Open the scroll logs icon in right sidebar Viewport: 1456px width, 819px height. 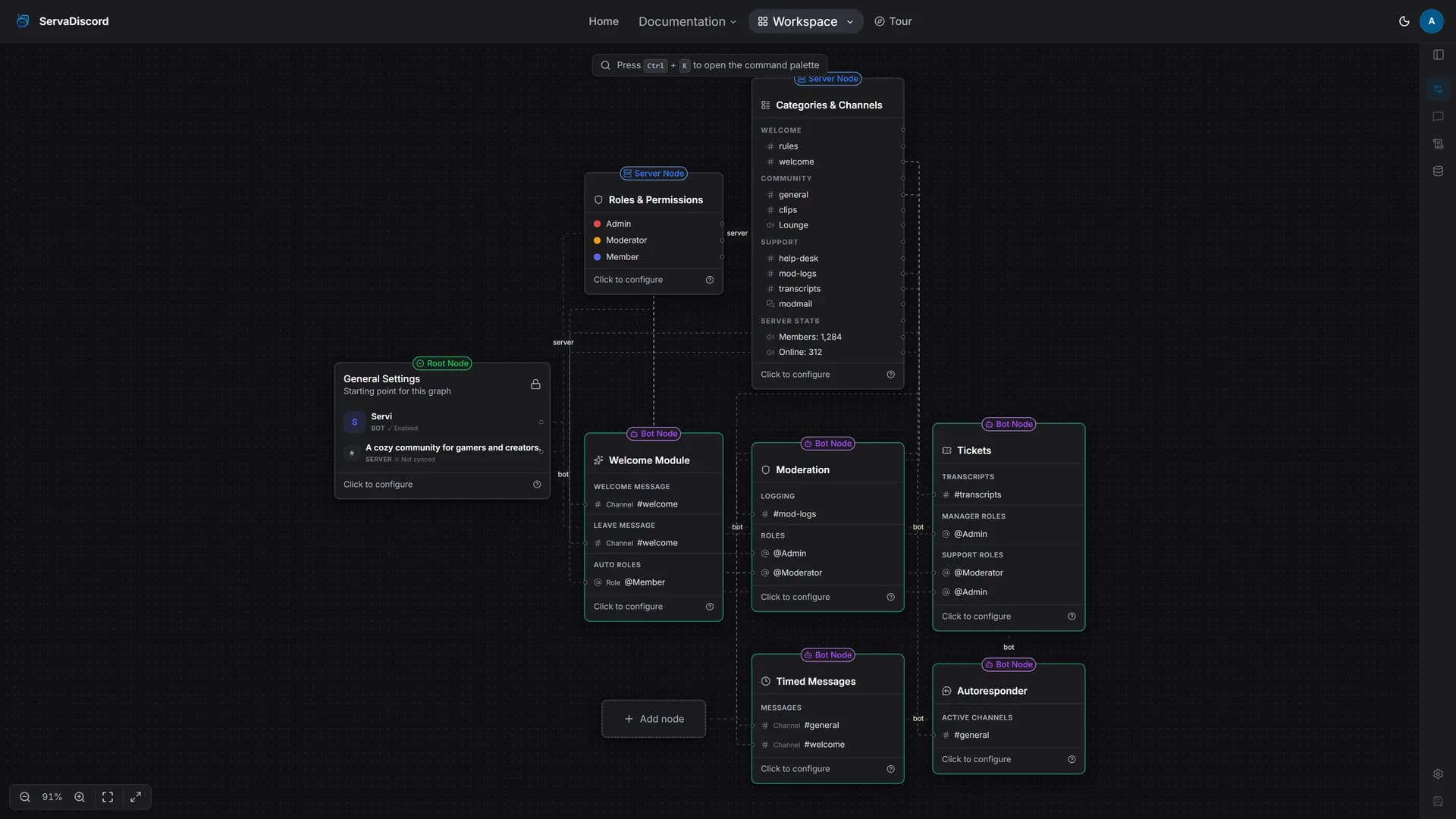point(1438,143)
